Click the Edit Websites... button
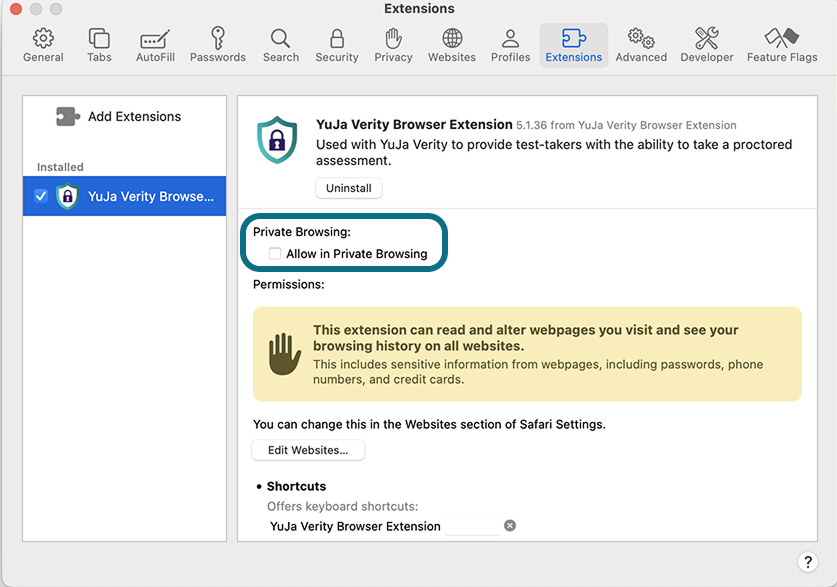This screenshot has height=587, width=837. [x=308, y=450]
